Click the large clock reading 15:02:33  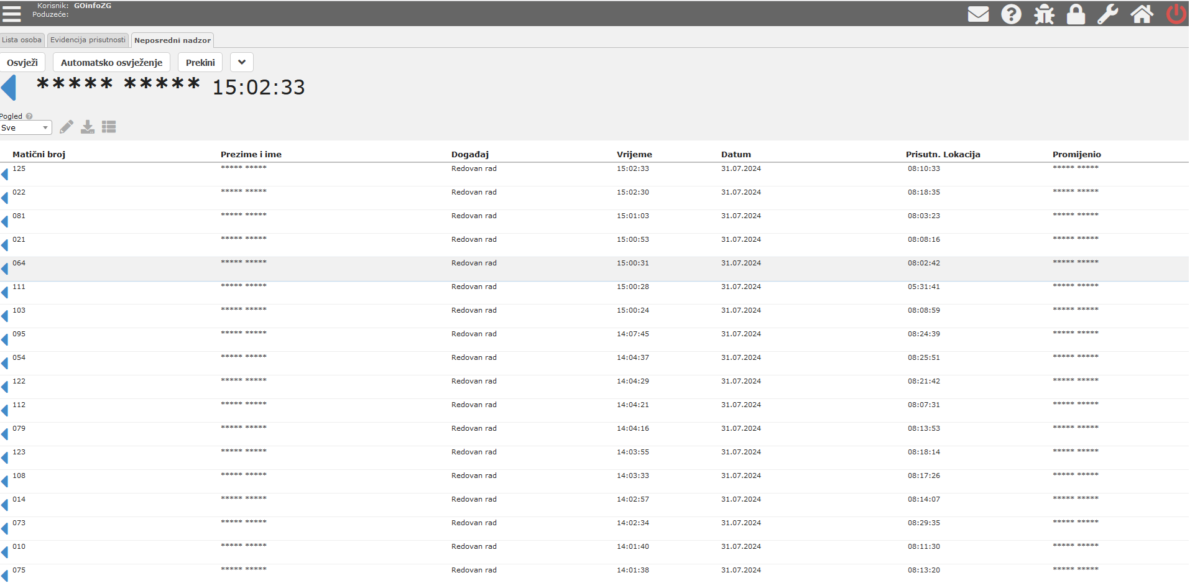[259, 88]
